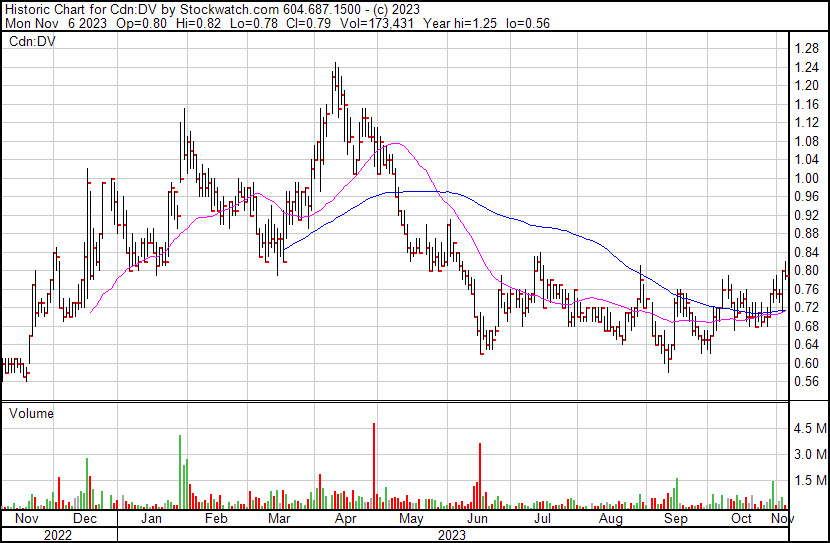Click the 0.56 price axis label
This screenshot has width=830, height=543.
[806, 382]
